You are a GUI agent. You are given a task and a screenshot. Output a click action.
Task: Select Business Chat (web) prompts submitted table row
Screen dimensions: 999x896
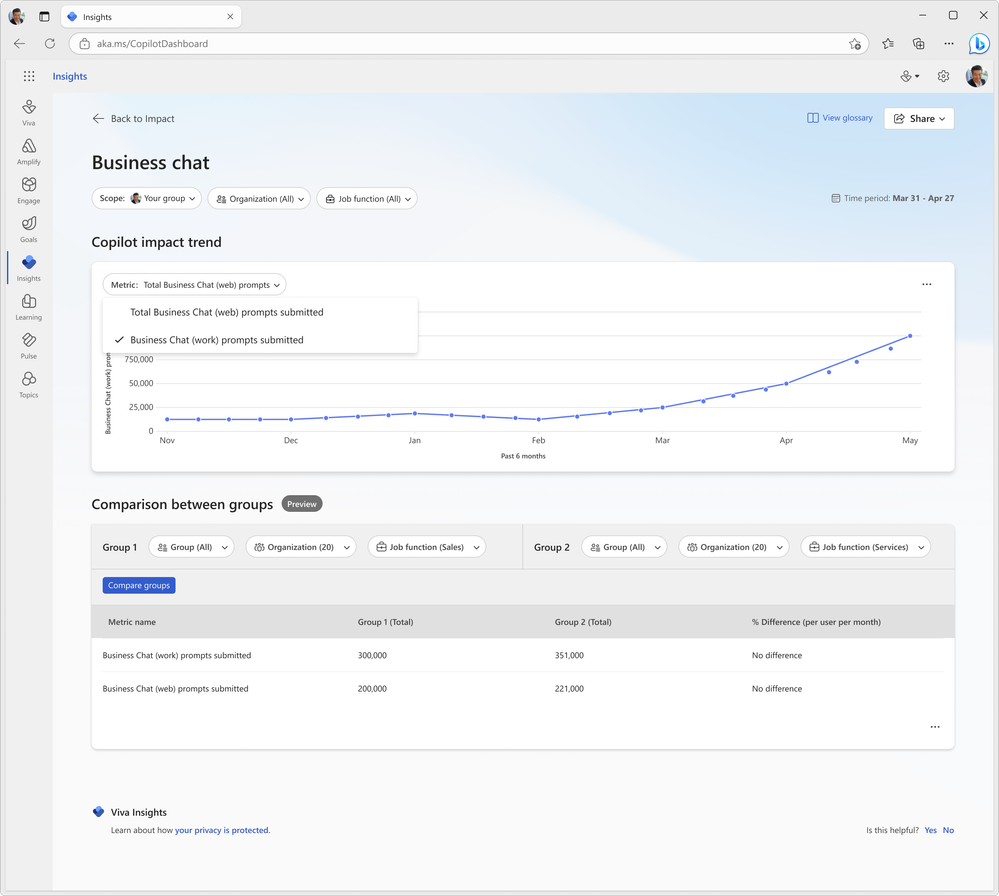pos(522,689)
